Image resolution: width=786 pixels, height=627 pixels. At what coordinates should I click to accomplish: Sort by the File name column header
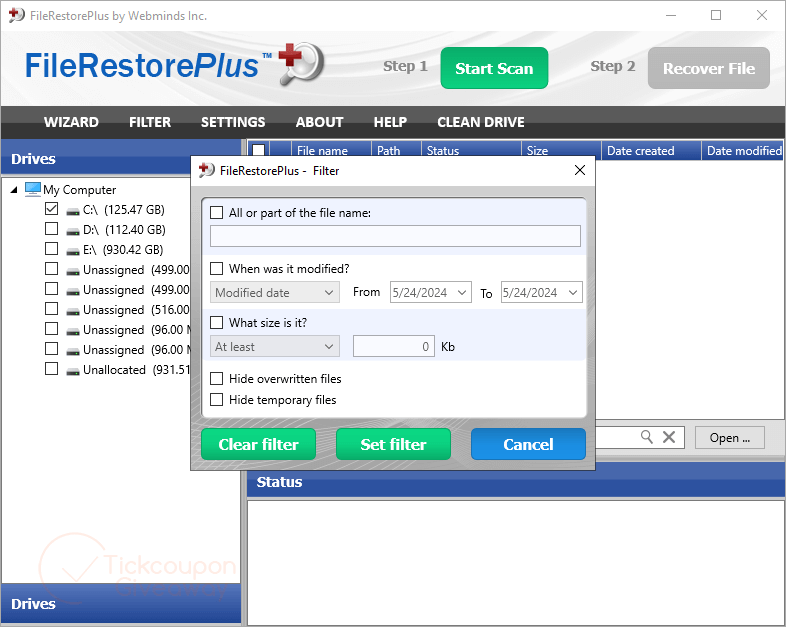331,150
